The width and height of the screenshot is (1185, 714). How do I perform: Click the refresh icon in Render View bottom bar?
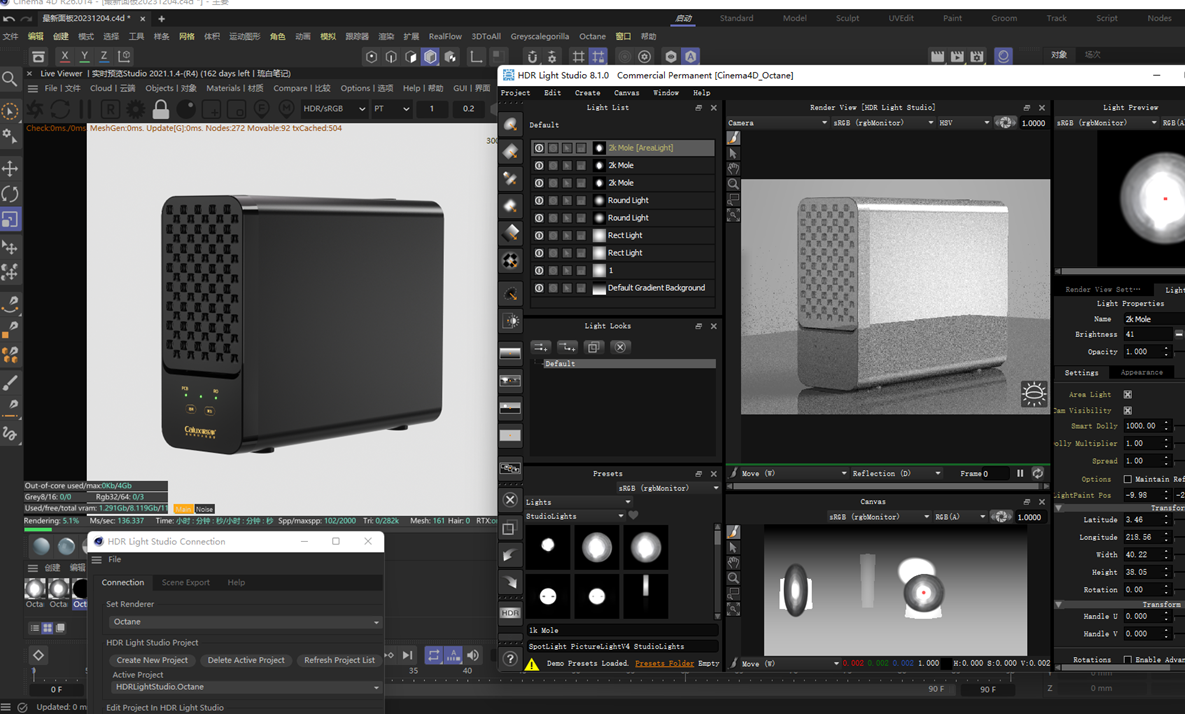1038,473
